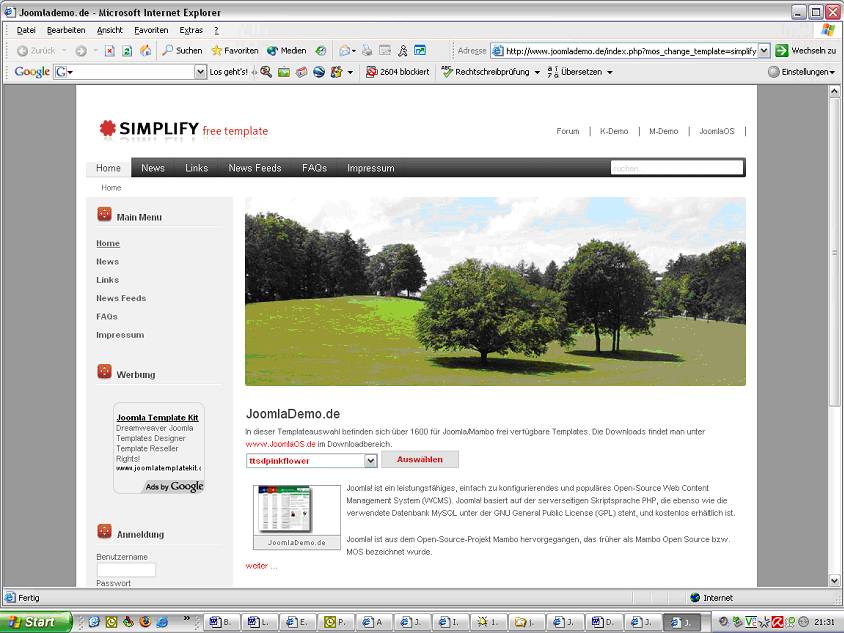
Task: Open the Datei menu
Action: [x=26, y=30]
